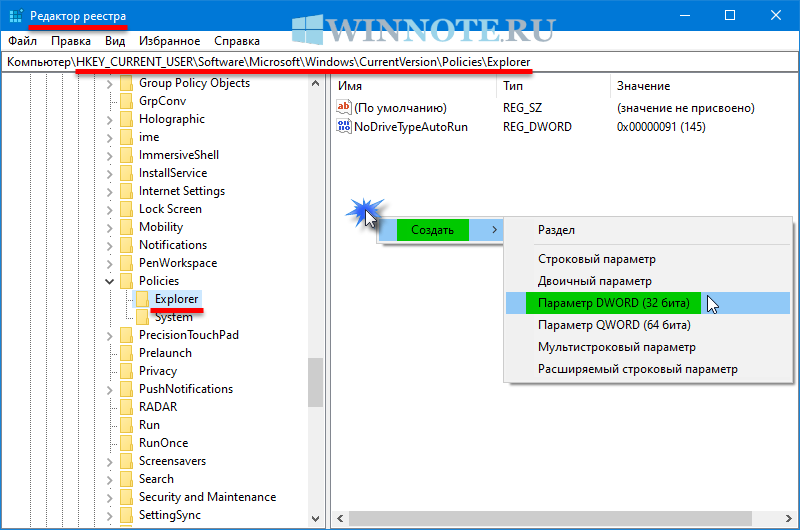This screenshot has width=800, height=530.
Task: Click the ime folder icon
Action: click(126, 137)
